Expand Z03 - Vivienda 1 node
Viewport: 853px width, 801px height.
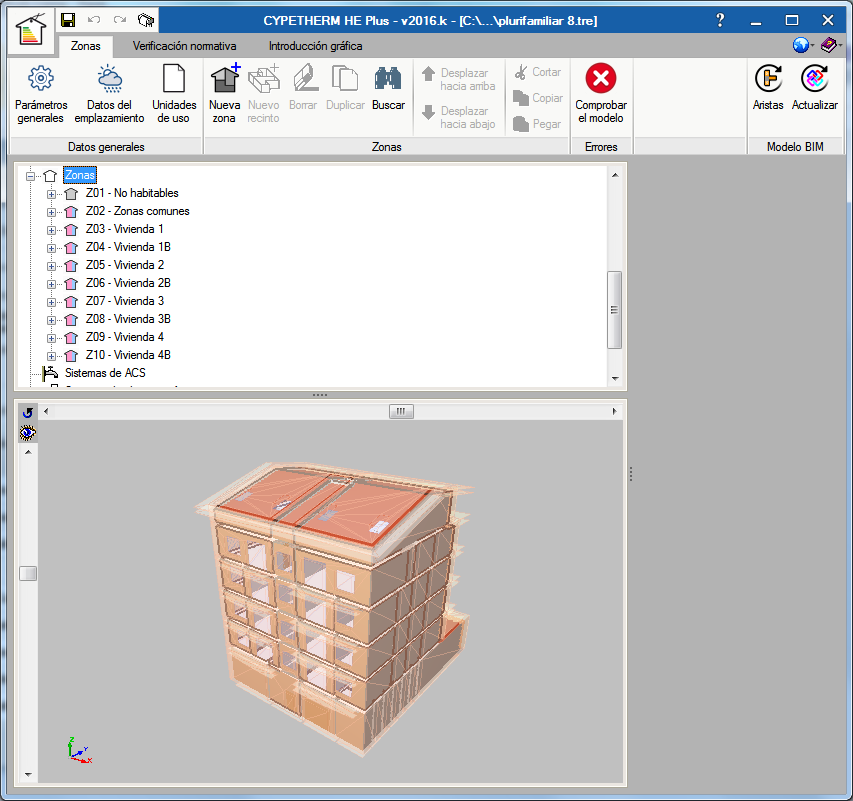(51, 230)
